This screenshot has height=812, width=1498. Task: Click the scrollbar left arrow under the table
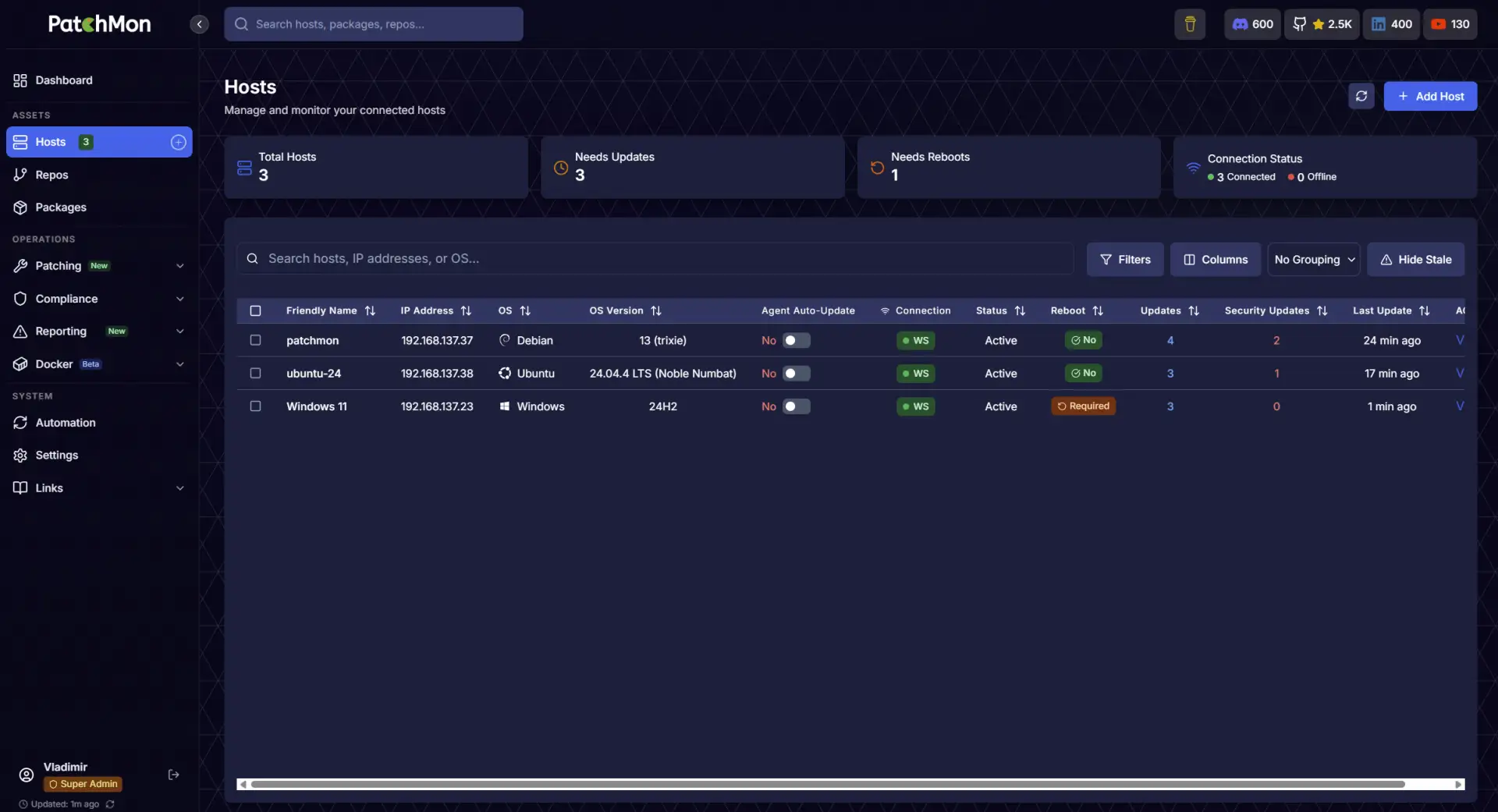[x=243, y=784]
